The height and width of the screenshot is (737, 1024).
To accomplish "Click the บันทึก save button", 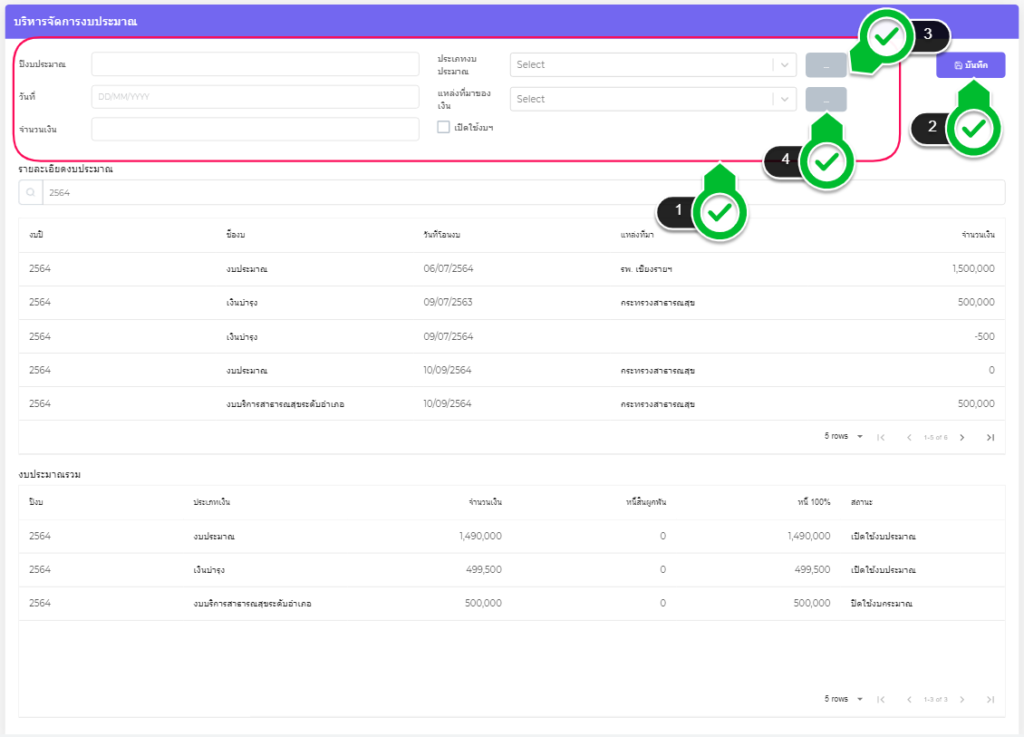I will pos(970,65).
